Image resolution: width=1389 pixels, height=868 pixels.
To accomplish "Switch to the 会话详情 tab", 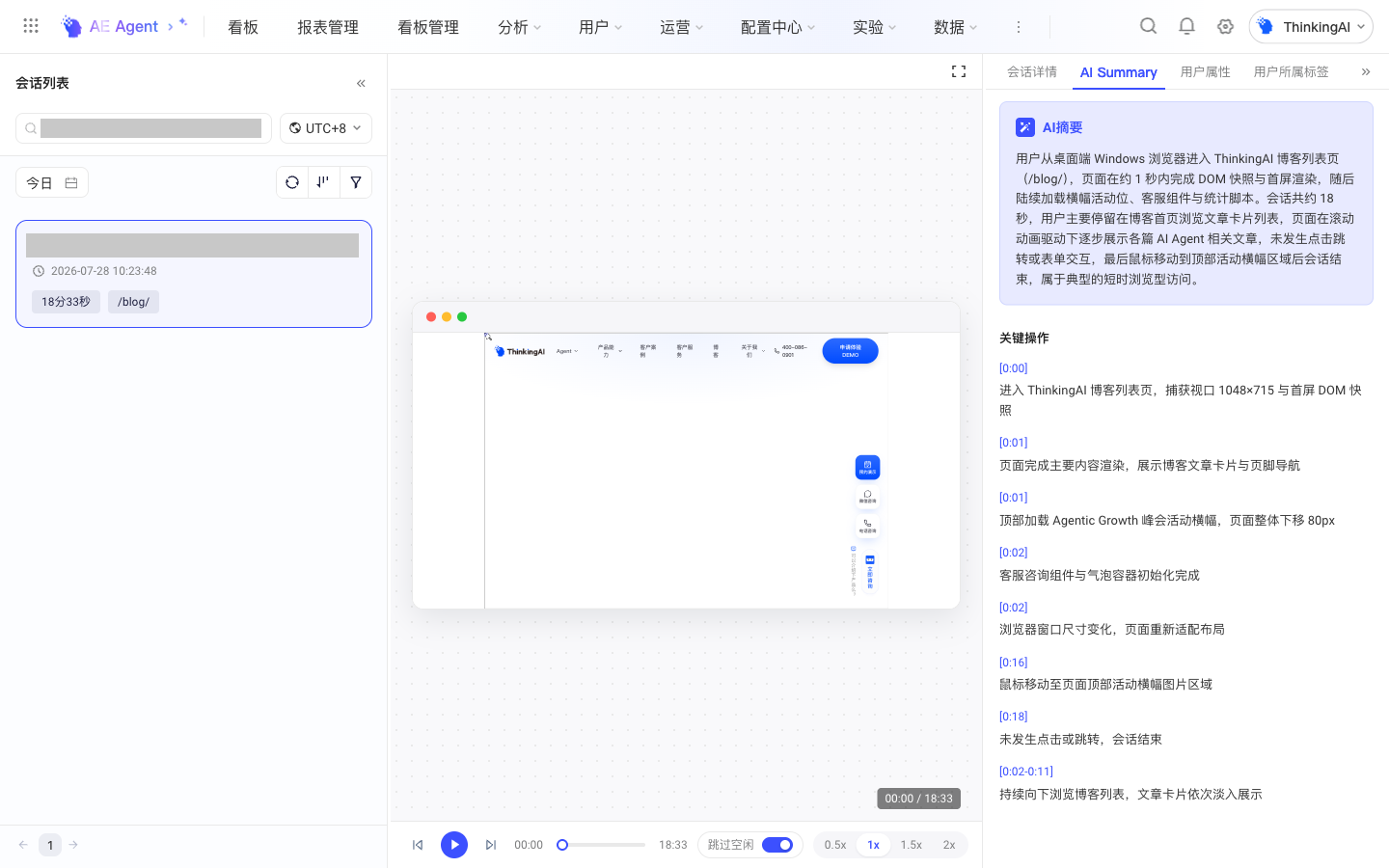I will (1032, 72).
